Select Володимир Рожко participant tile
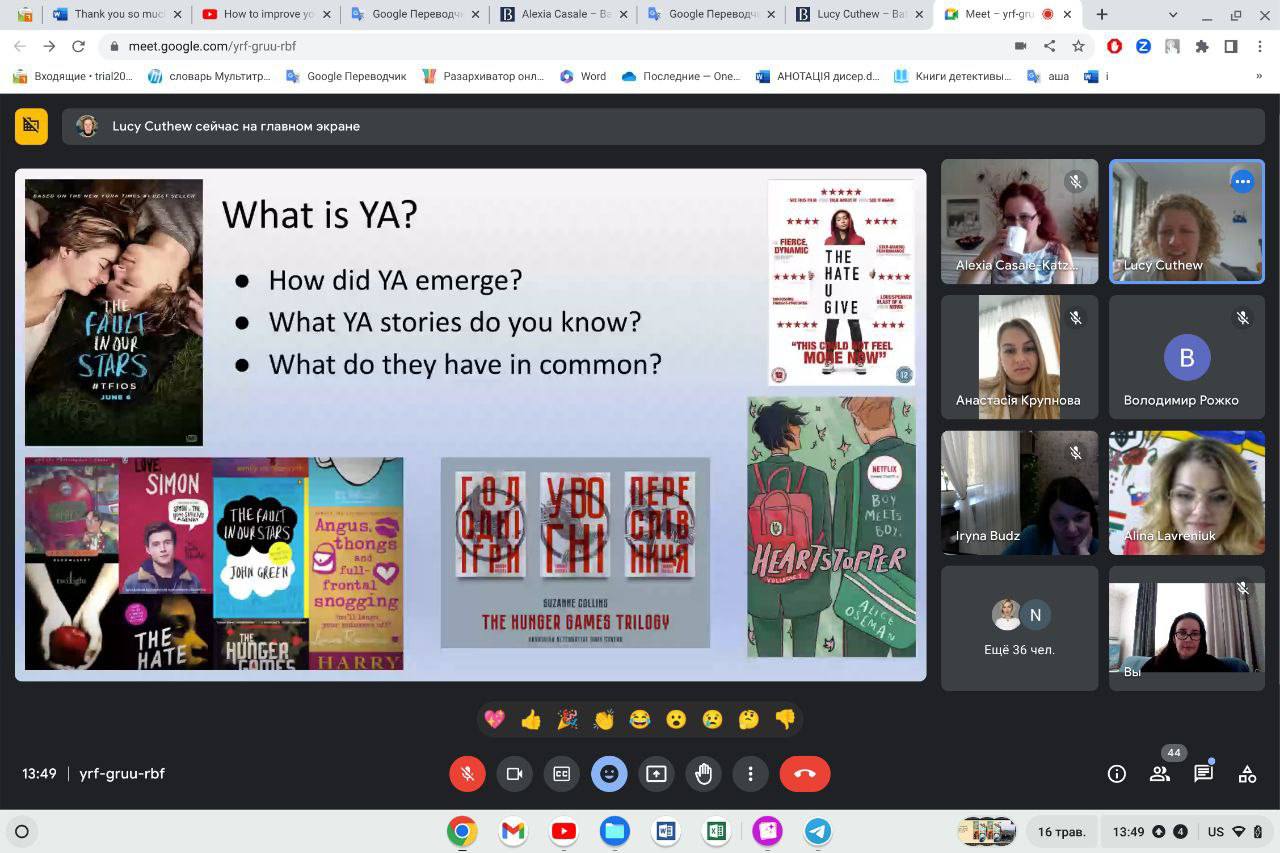This screenshot has height=853, width=1280. (x=1187, y=357)
